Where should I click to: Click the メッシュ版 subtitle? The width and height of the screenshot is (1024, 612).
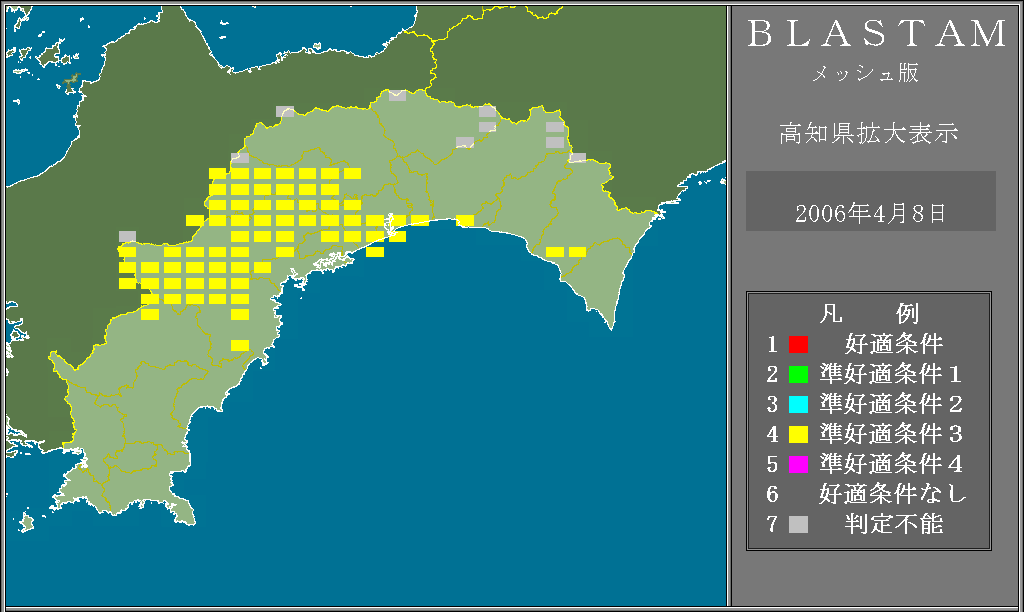pyautogui.click(x=865, y=72)
